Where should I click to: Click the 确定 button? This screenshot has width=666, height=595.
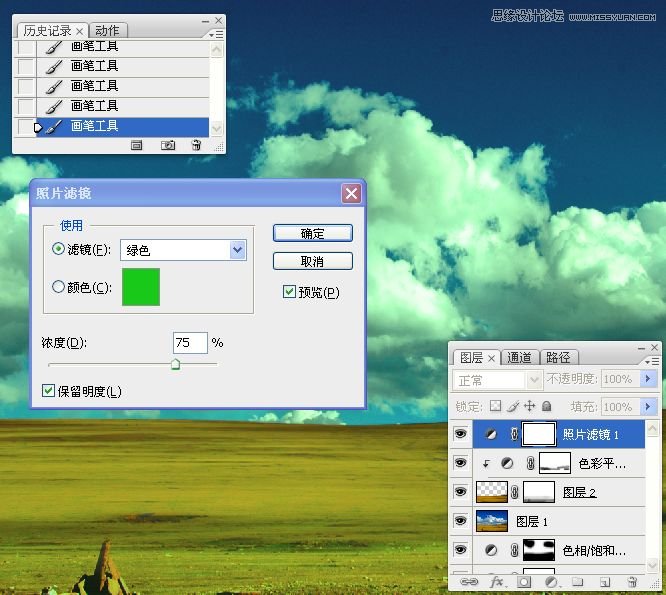click(313, 233)
